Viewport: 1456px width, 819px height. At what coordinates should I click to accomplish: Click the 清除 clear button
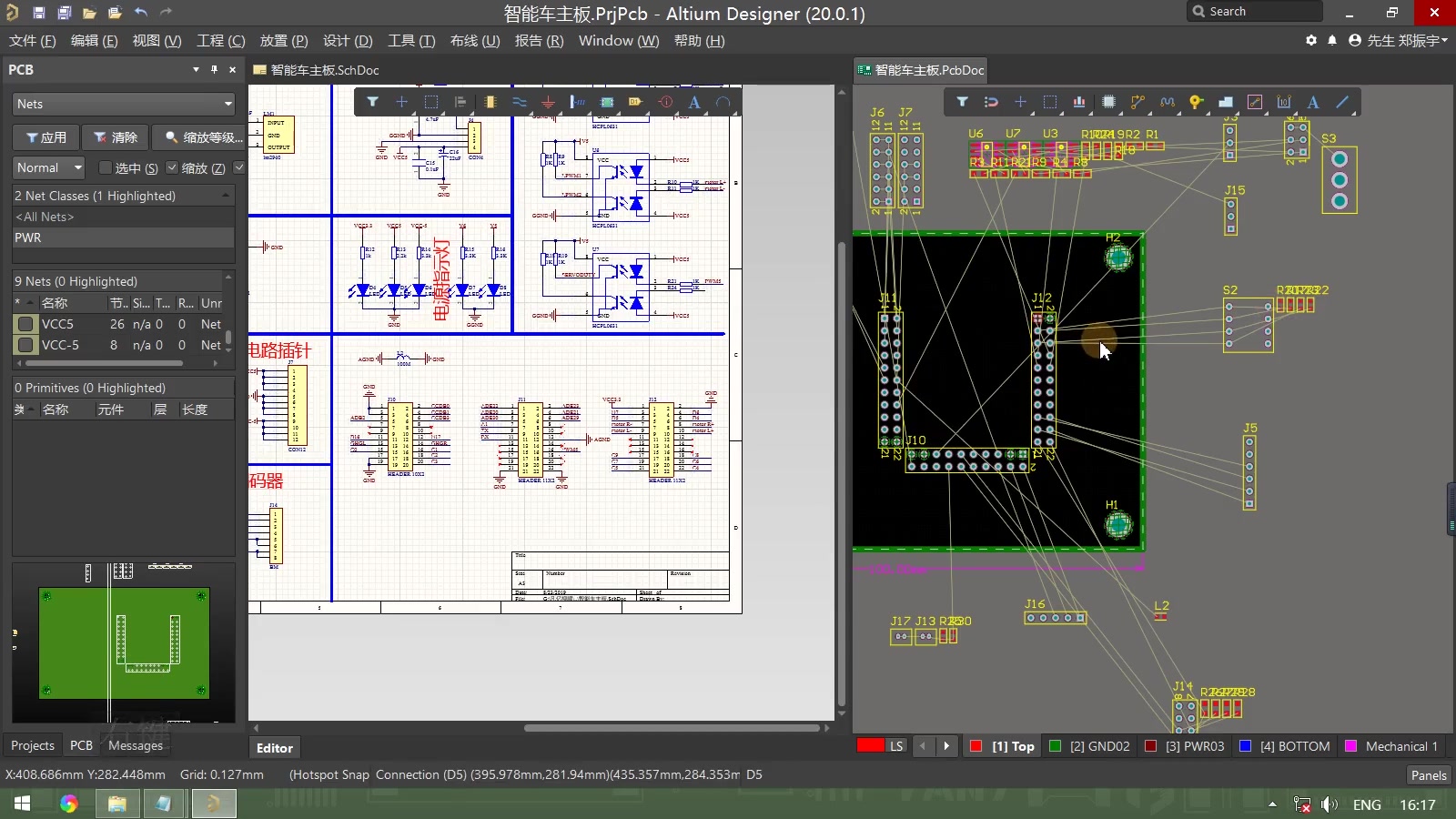pyautogui.click(x=116, y=137)
